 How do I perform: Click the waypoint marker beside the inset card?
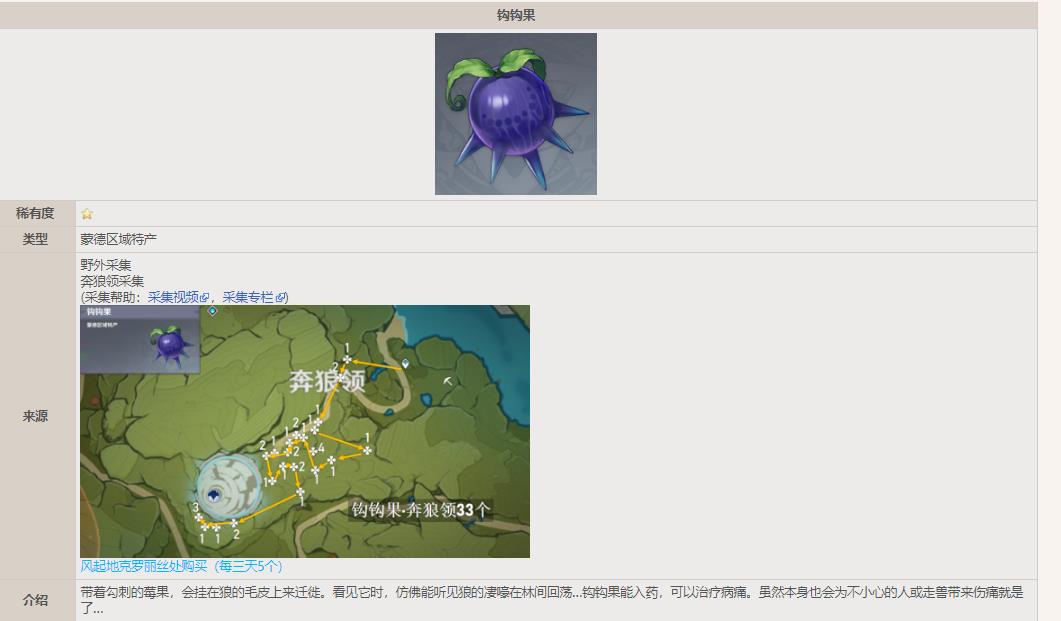click(212, 311)
